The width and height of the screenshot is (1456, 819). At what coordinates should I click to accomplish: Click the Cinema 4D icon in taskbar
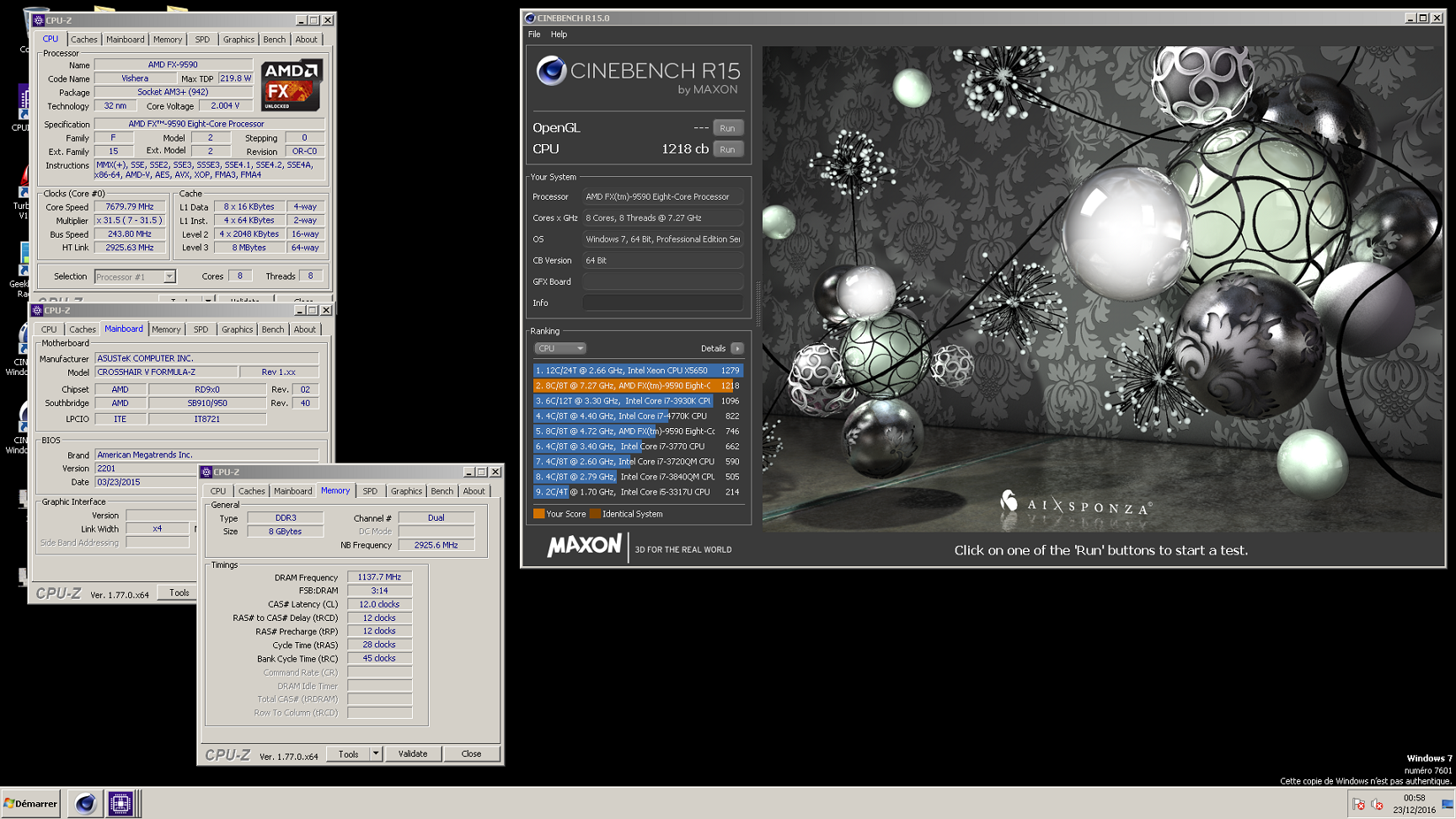[x=85, y=804]
